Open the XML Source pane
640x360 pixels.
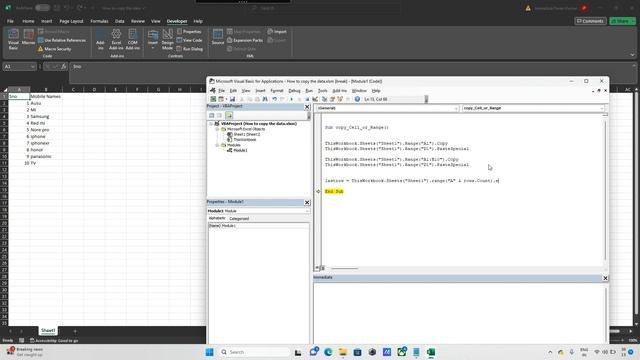click(x=218, y=38)
